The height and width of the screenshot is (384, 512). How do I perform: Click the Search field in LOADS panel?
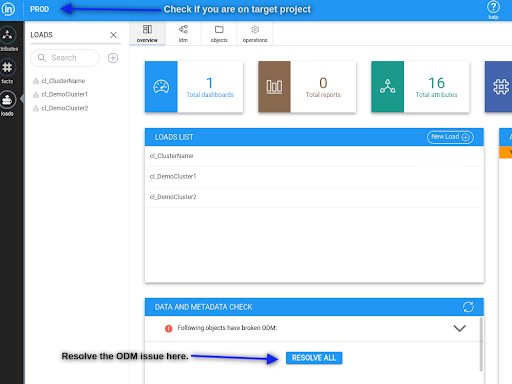[x=65, y=58]
